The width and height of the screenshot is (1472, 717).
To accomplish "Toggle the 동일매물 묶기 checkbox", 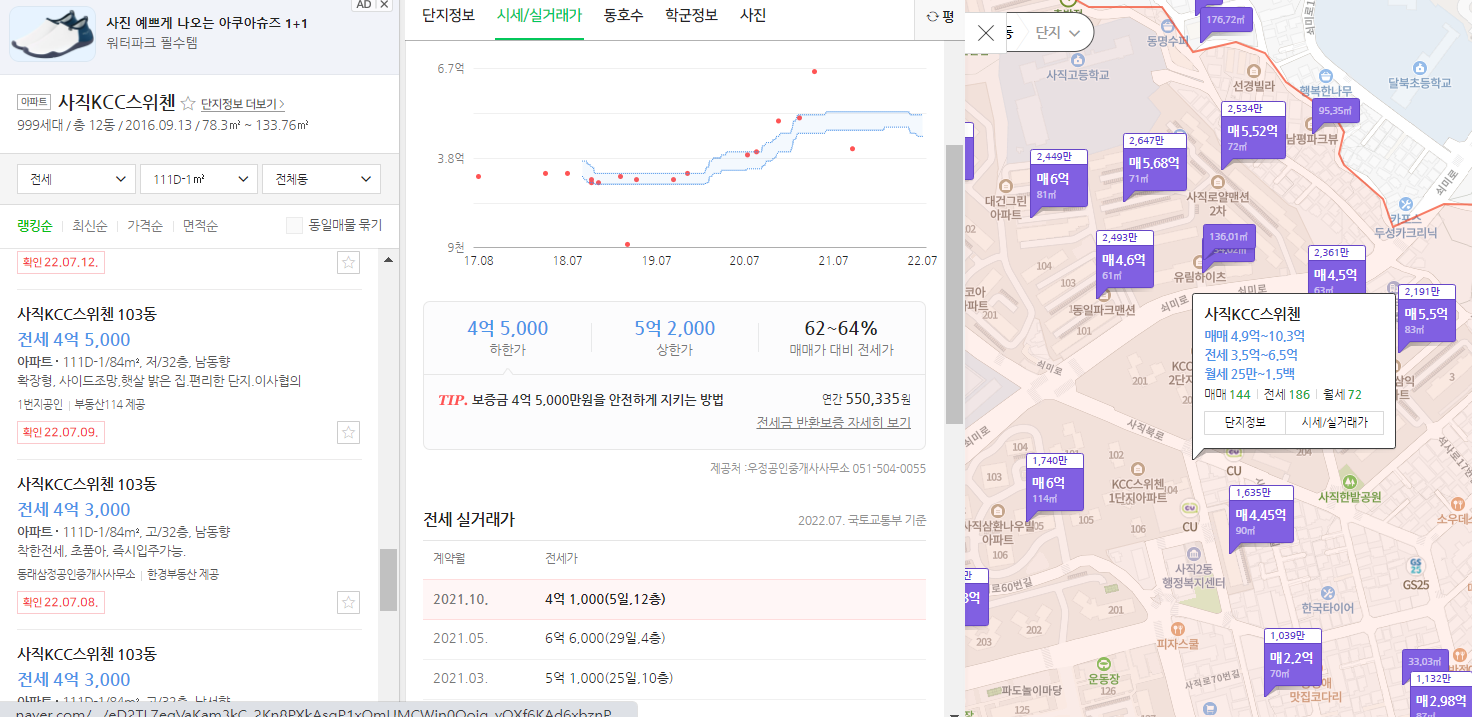I will [294, 225].
